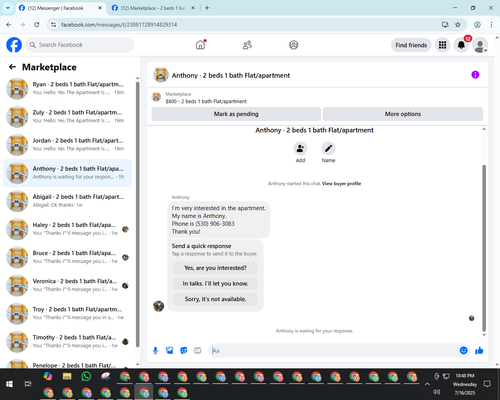Click the voice clip microphone icon
The height and width of the screenshot is (400, 500).
(x=155, y=351)
